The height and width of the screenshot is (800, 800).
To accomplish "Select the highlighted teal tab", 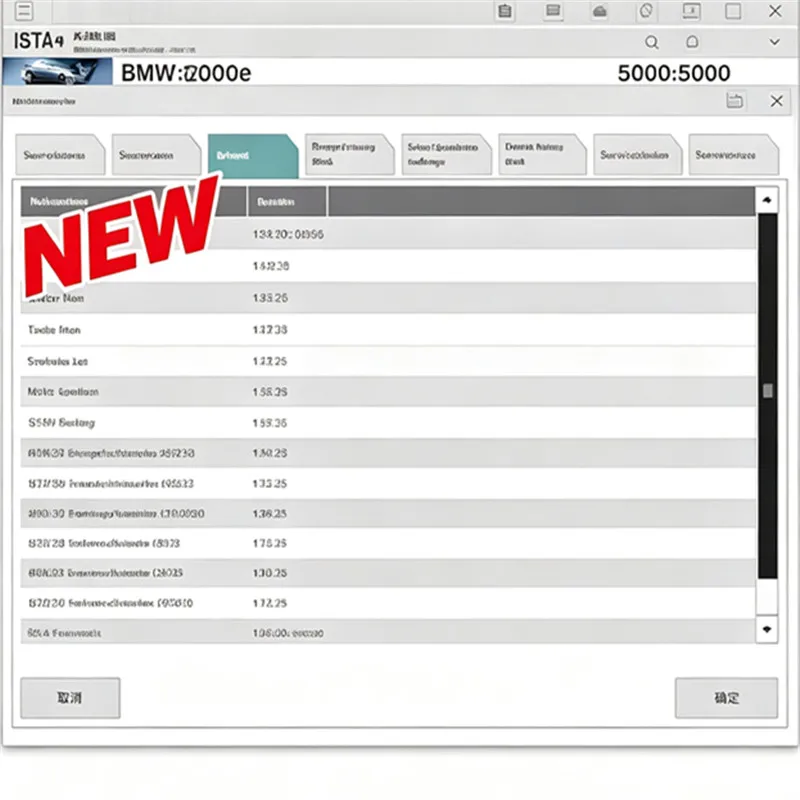I will click(x=253, y=156).
